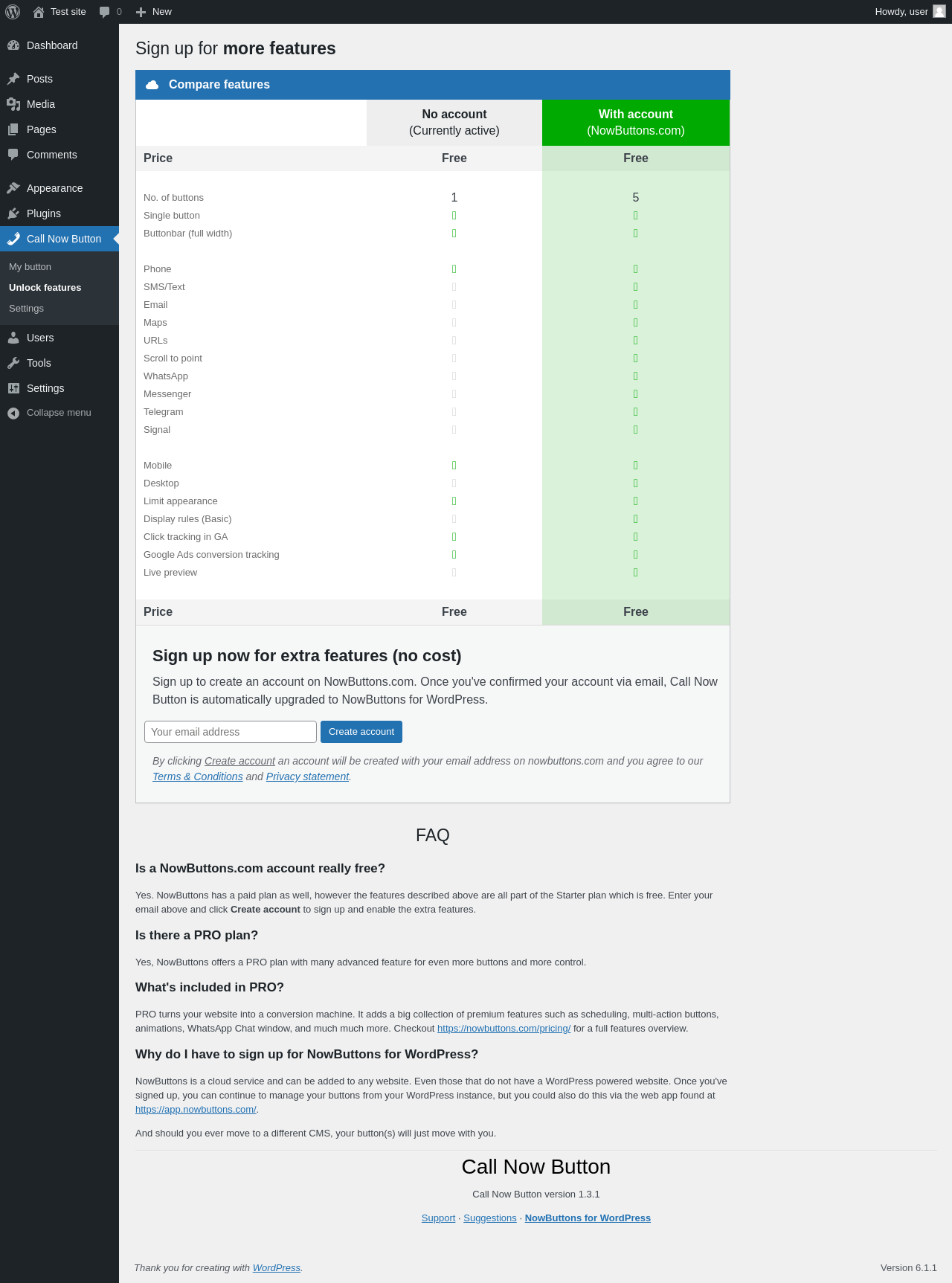Click the WordPress logo in the admin bar
The image size is (952, 1283).
click(13, 12)
